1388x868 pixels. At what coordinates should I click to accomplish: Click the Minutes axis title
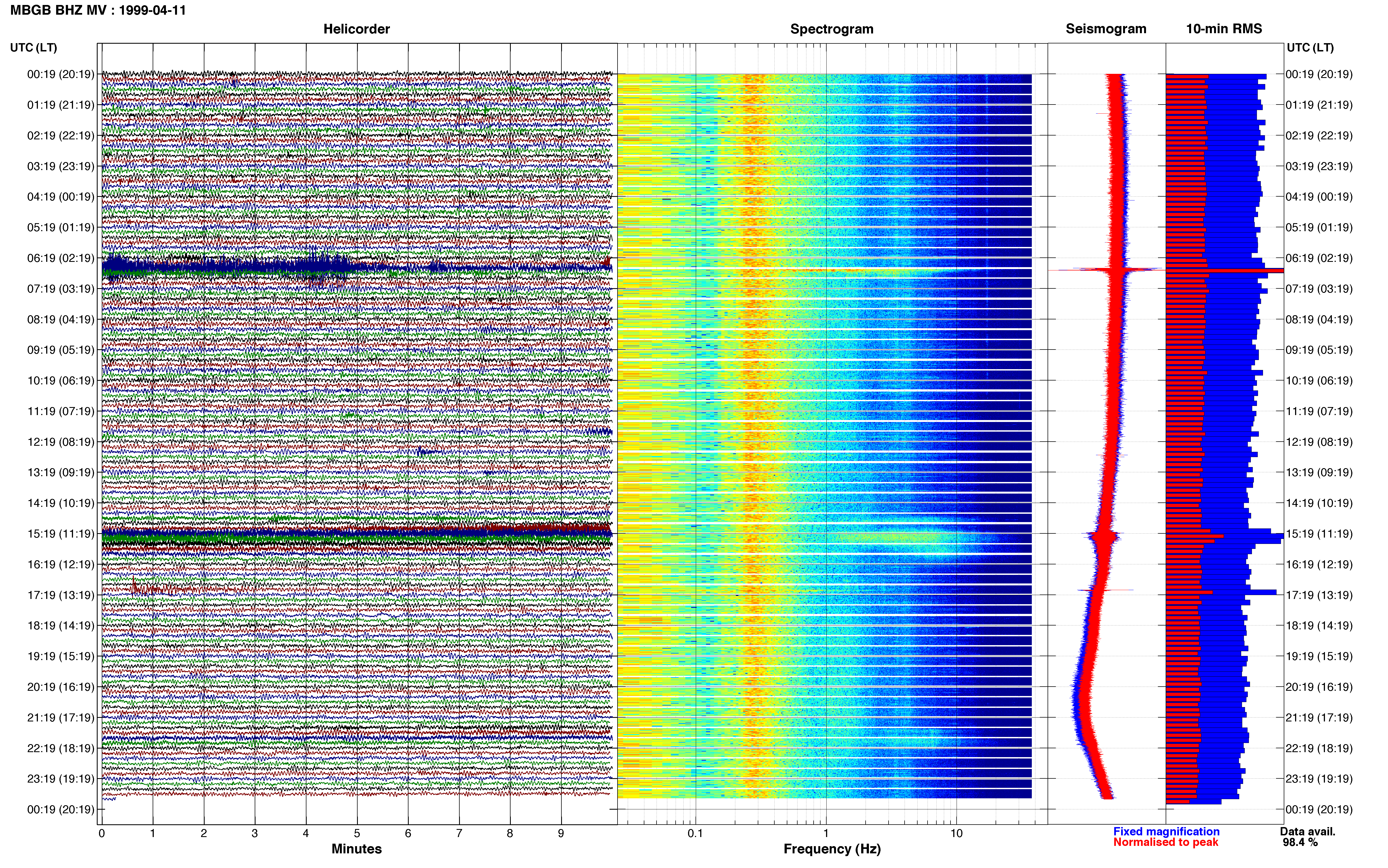click(x=356, y=848)
